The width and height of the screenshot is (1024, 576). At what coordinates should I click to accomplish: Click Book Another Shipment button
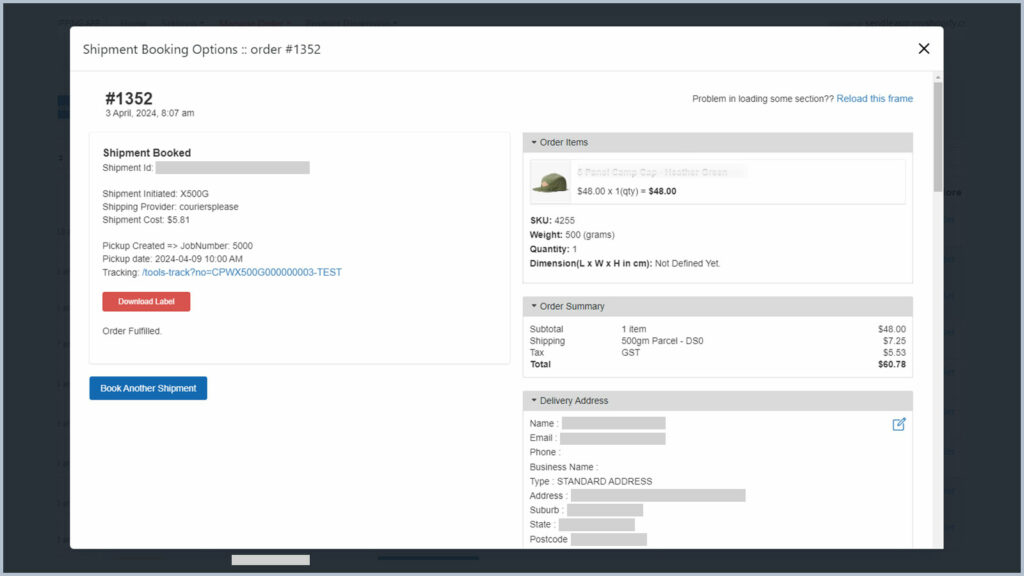point(148,388)
